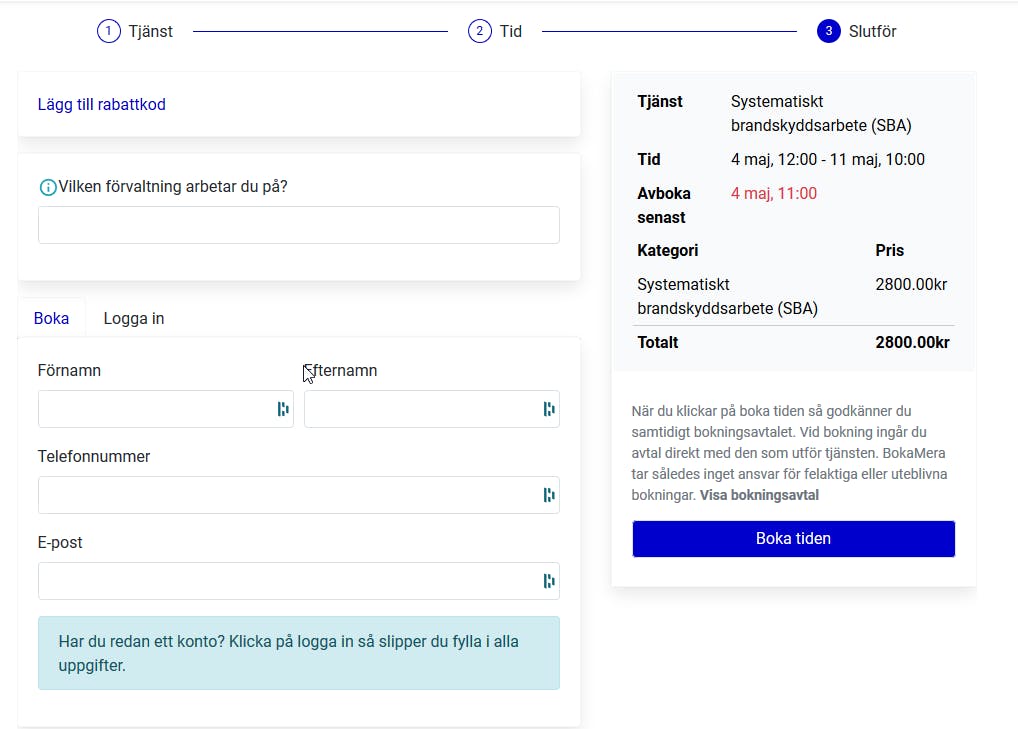The image size is (1018, 729).
Task: Click the Tid step label
Action: 511,31
